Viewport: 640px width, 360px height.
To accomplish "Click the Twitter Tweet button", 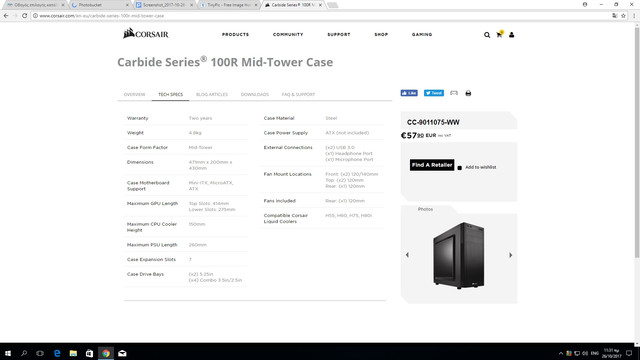I will (433, 93).
